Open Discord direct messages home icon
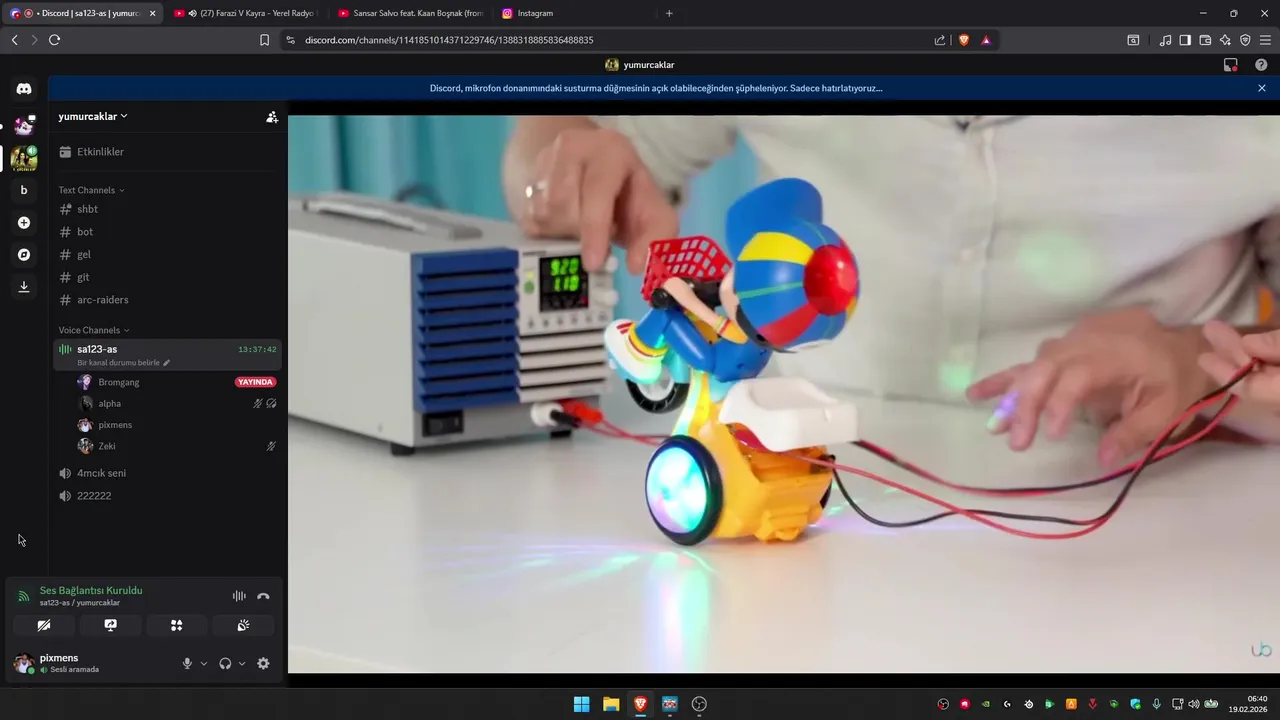Screen dimensions: 1280x720 tap(24, 89)
